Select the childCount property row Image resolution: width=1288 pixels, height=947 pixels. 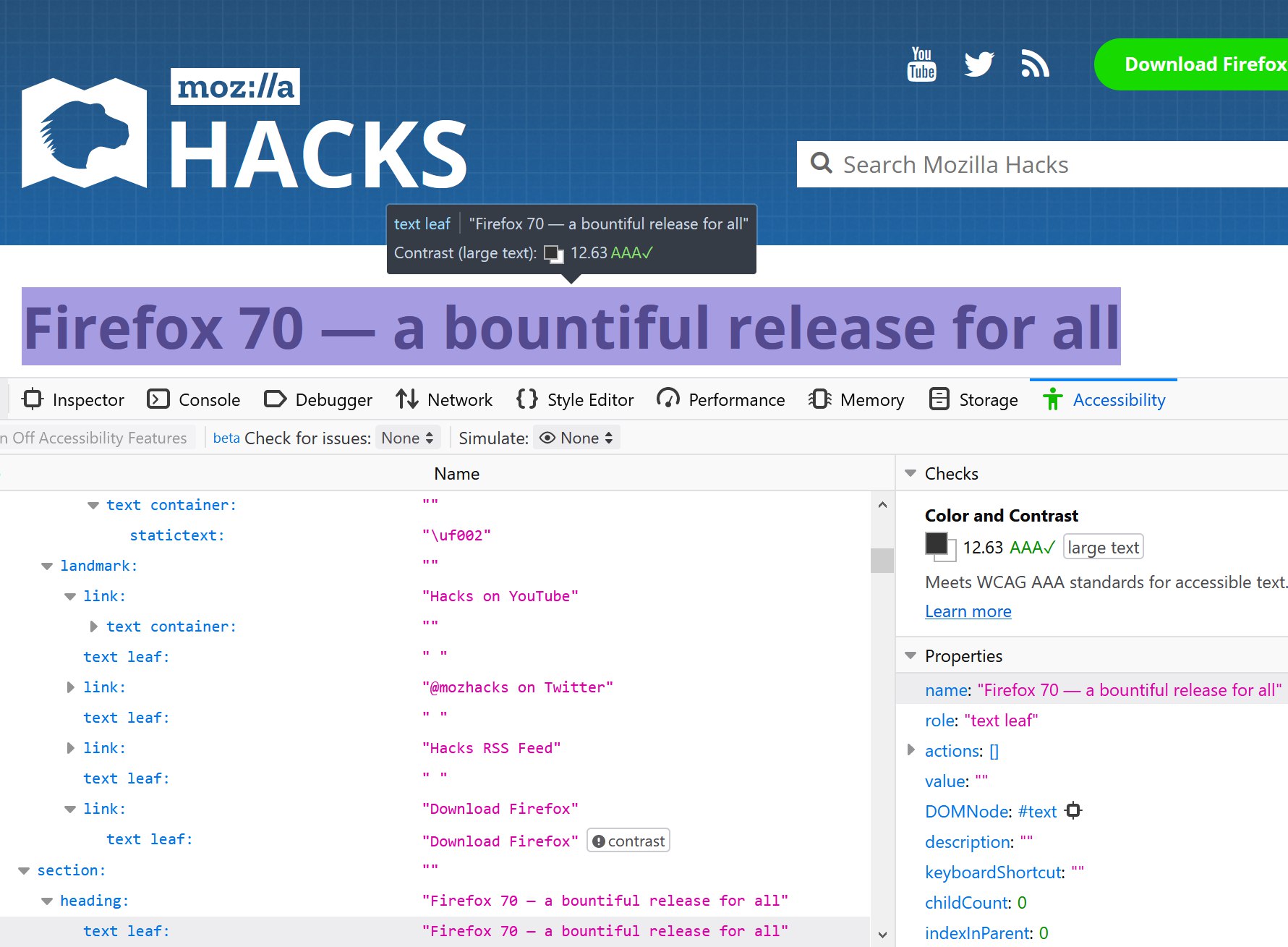point(1092,902)
